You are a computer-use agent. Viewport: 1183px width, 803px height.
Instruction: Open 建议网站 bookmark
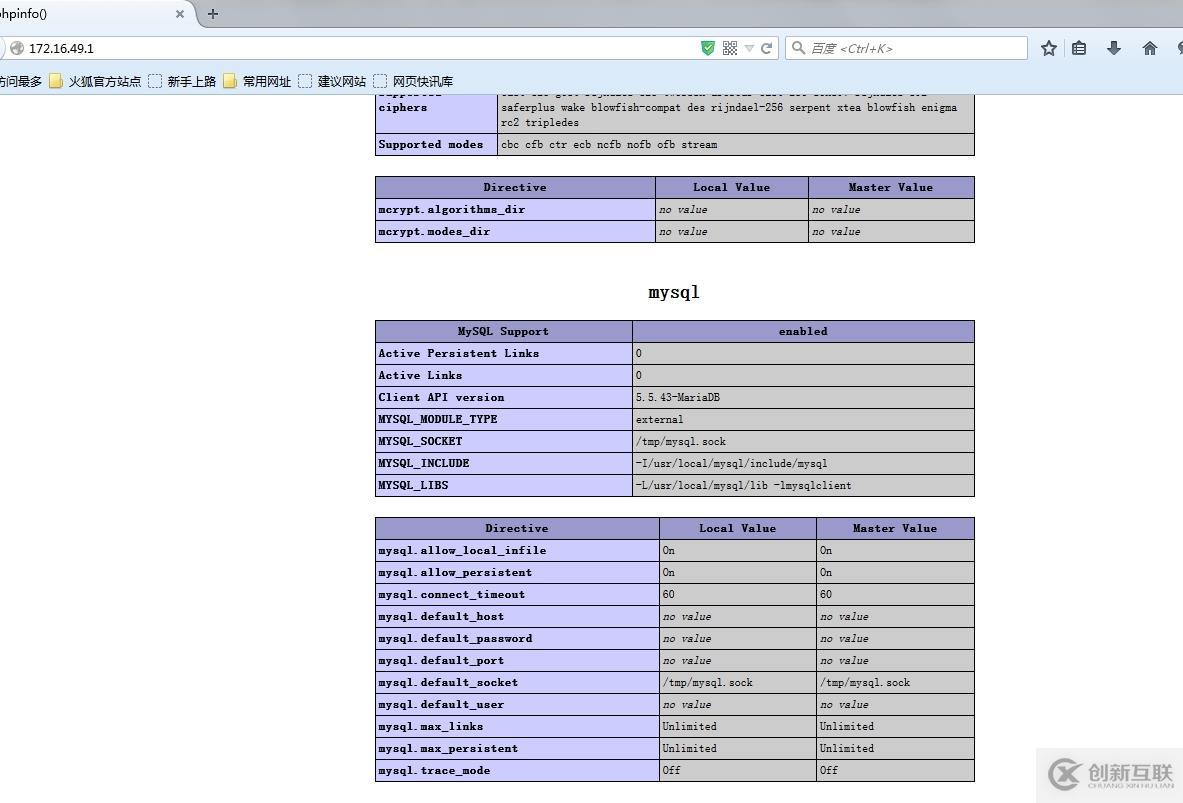(332, 81)
